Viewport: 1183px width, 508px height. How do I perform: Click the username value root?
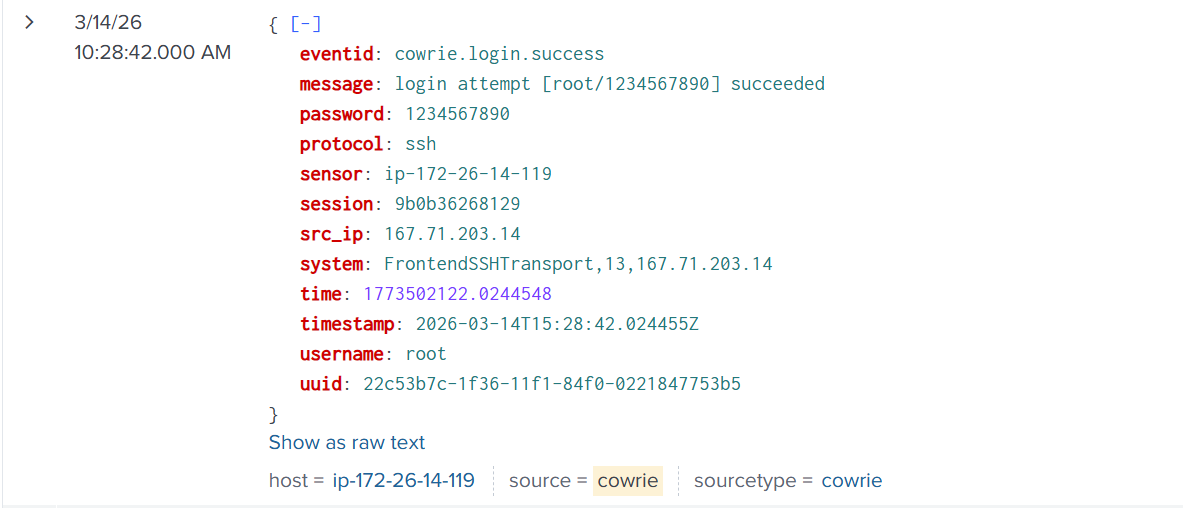[x=425, y=354]
